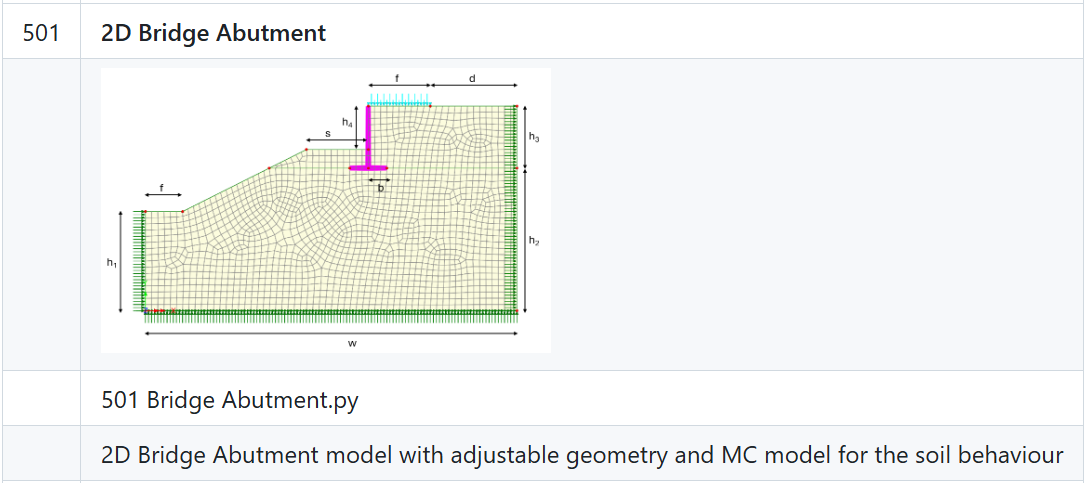Click the "h1" height label on left
The image size is (1086, 483).
coord(110,262)
